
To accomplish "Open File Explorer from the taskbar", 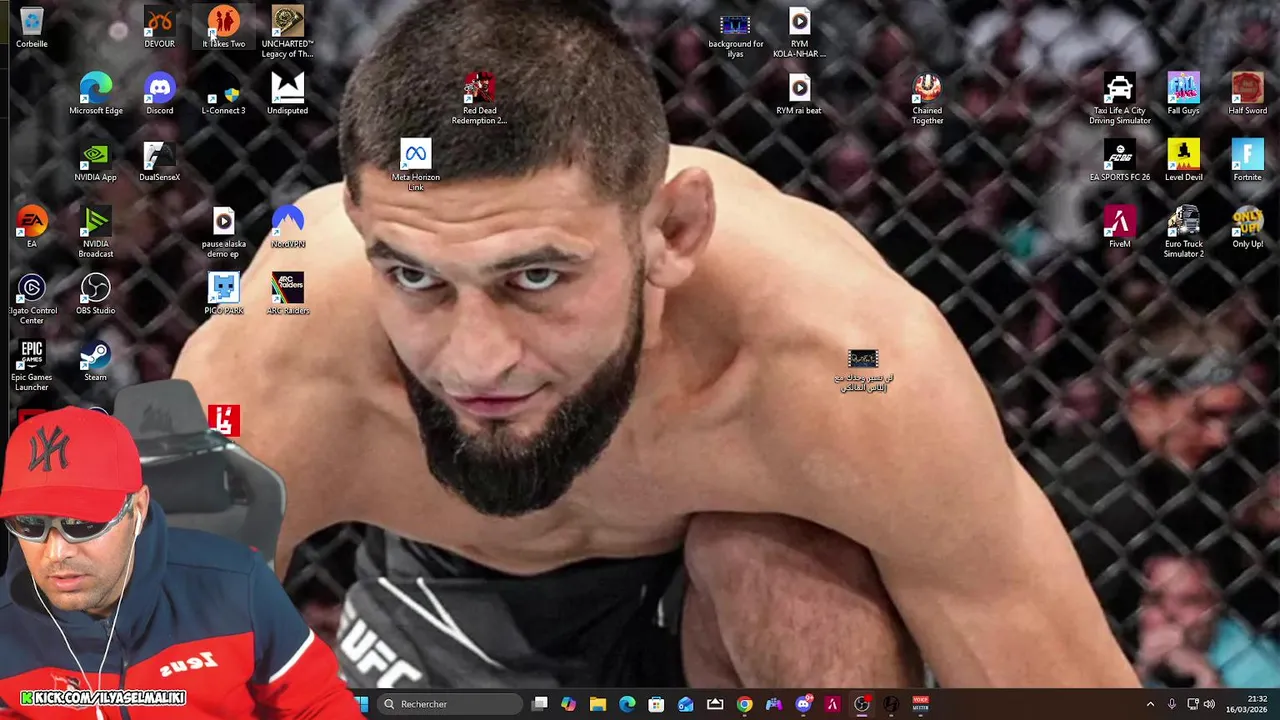I will (597, 704).
